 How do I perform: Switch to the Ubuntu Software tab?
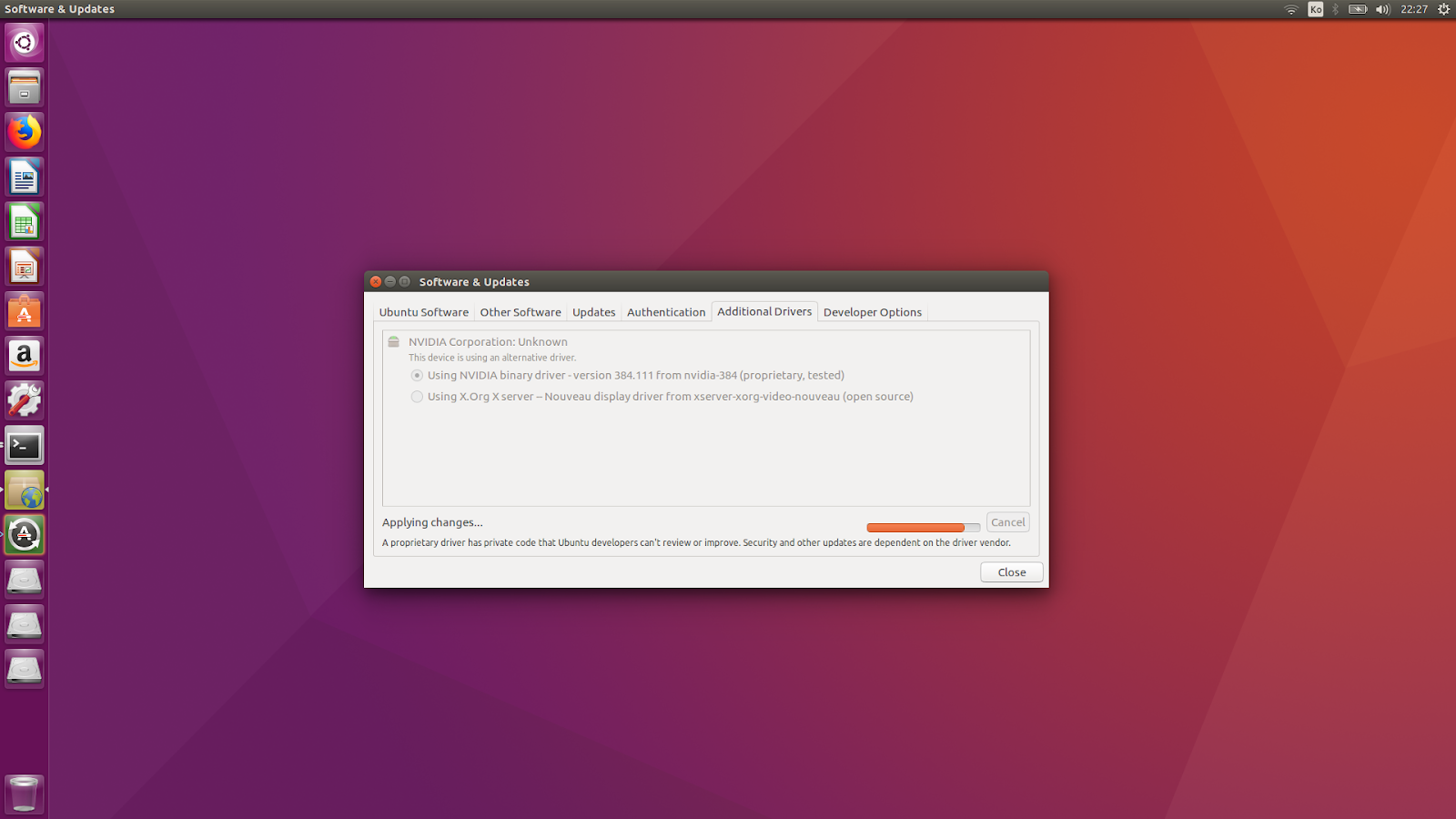click(x=424, y=312)
